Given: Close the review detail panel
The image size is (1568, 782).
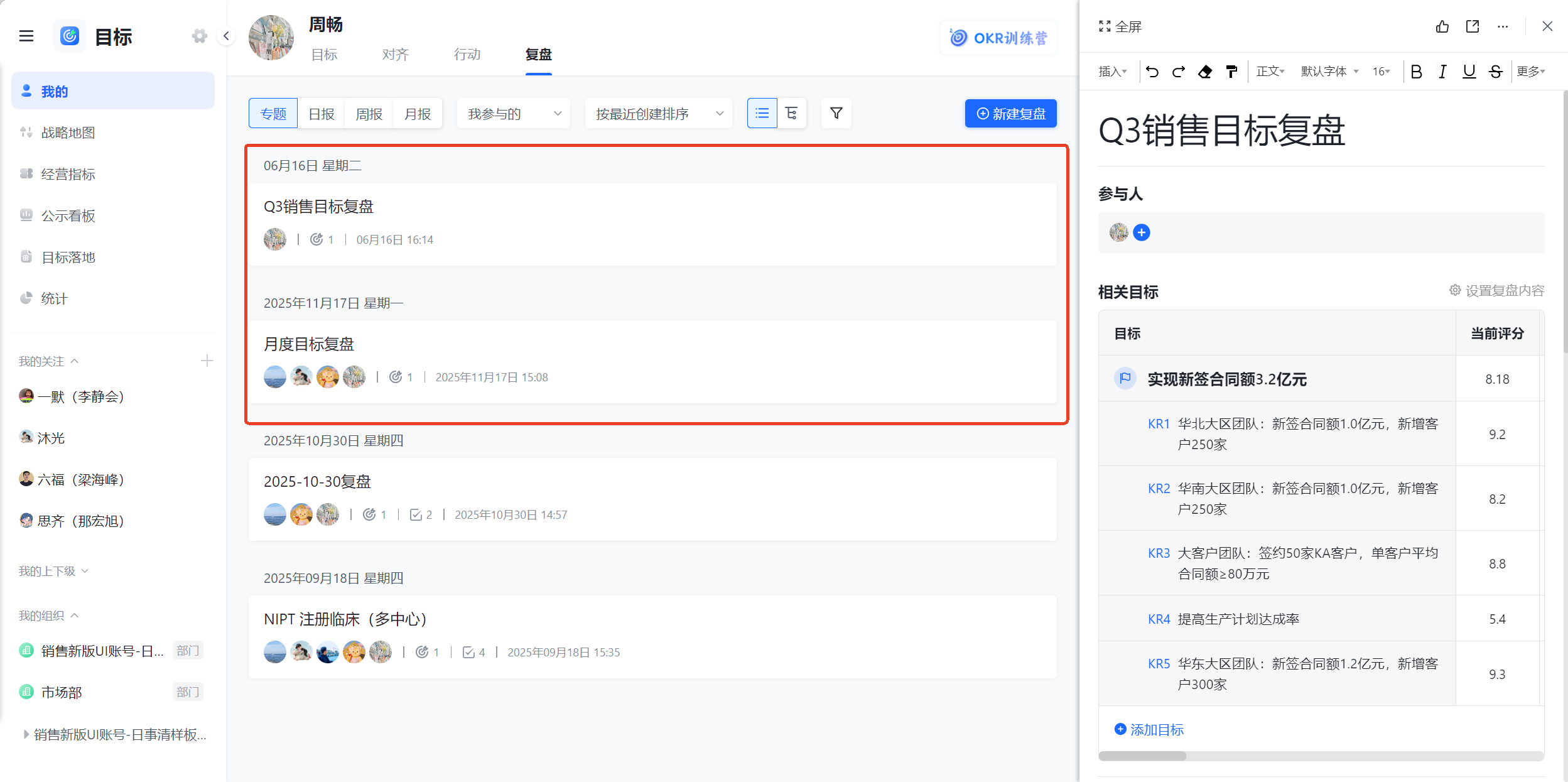Looking at the screenshot, I should click(1547, 26).
